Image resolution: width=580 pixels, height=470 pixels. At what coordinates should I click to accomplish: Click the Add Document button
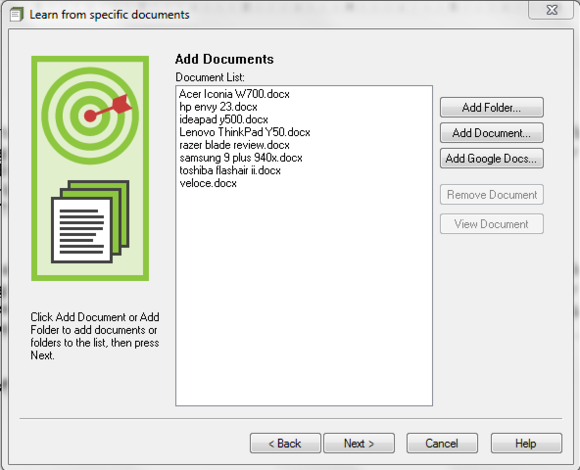(x=492, y=133)
